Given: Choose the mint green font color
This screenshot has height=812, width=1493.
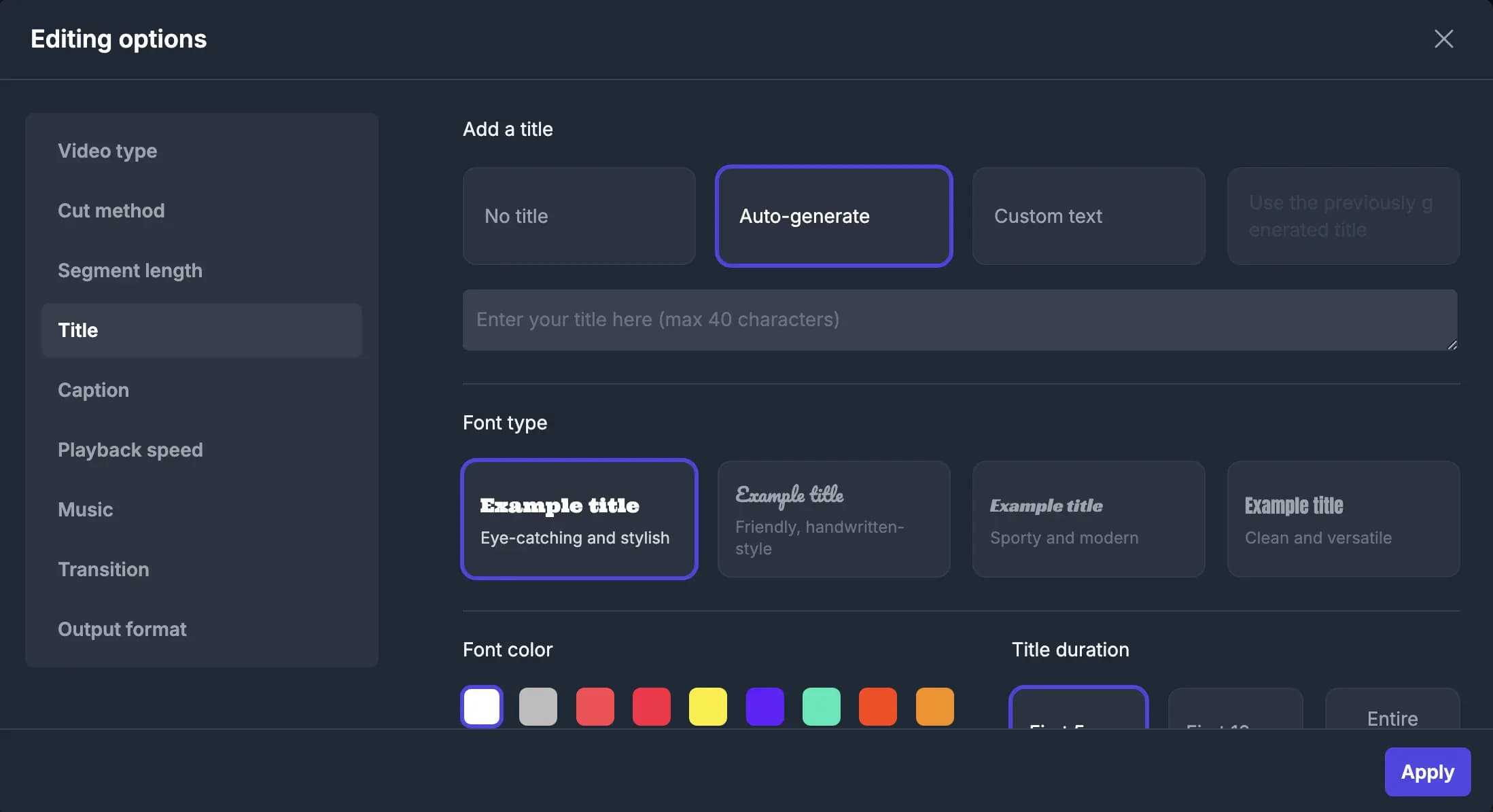Looking at the screenshot, I should pos(821,707).
